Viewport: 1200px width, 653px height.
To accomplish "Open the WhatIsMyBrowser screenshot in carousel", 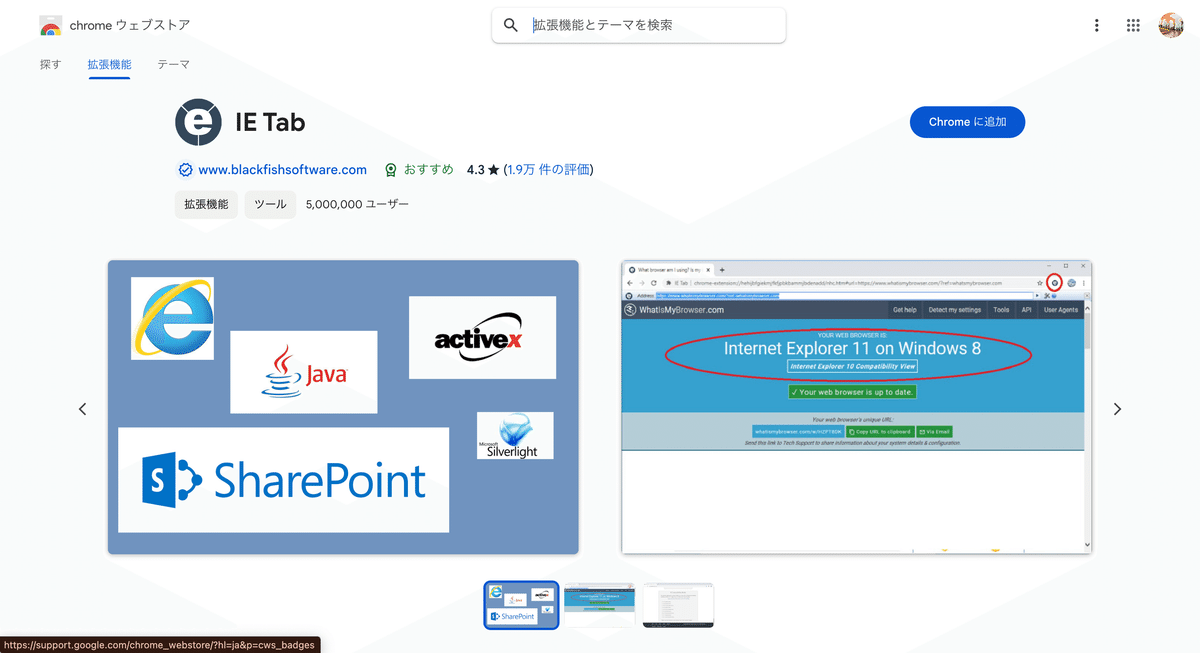I will click(857, 407).
